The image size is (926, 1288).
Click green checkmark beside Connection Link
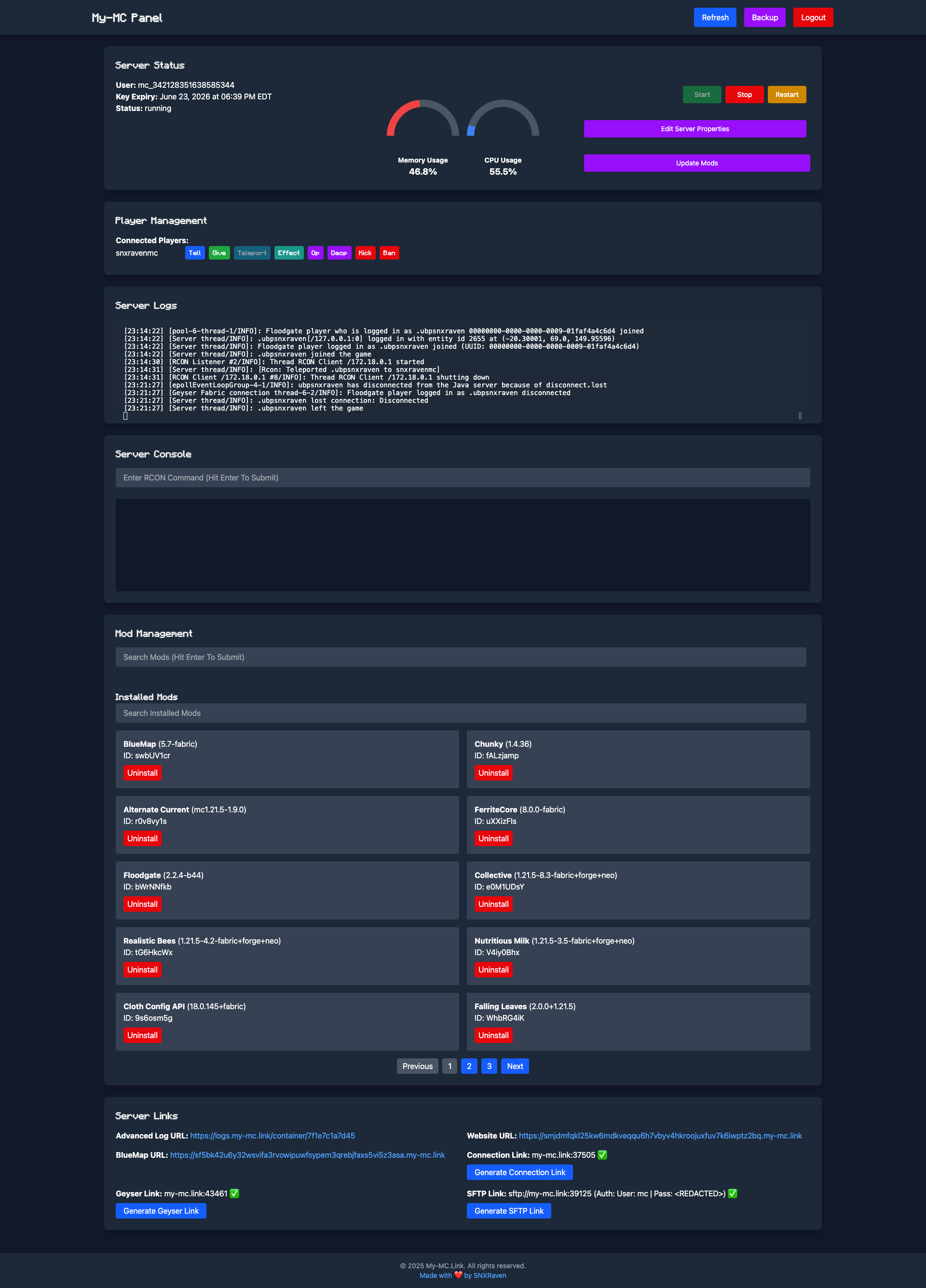pyautogui.click(x=602, y=1155)
